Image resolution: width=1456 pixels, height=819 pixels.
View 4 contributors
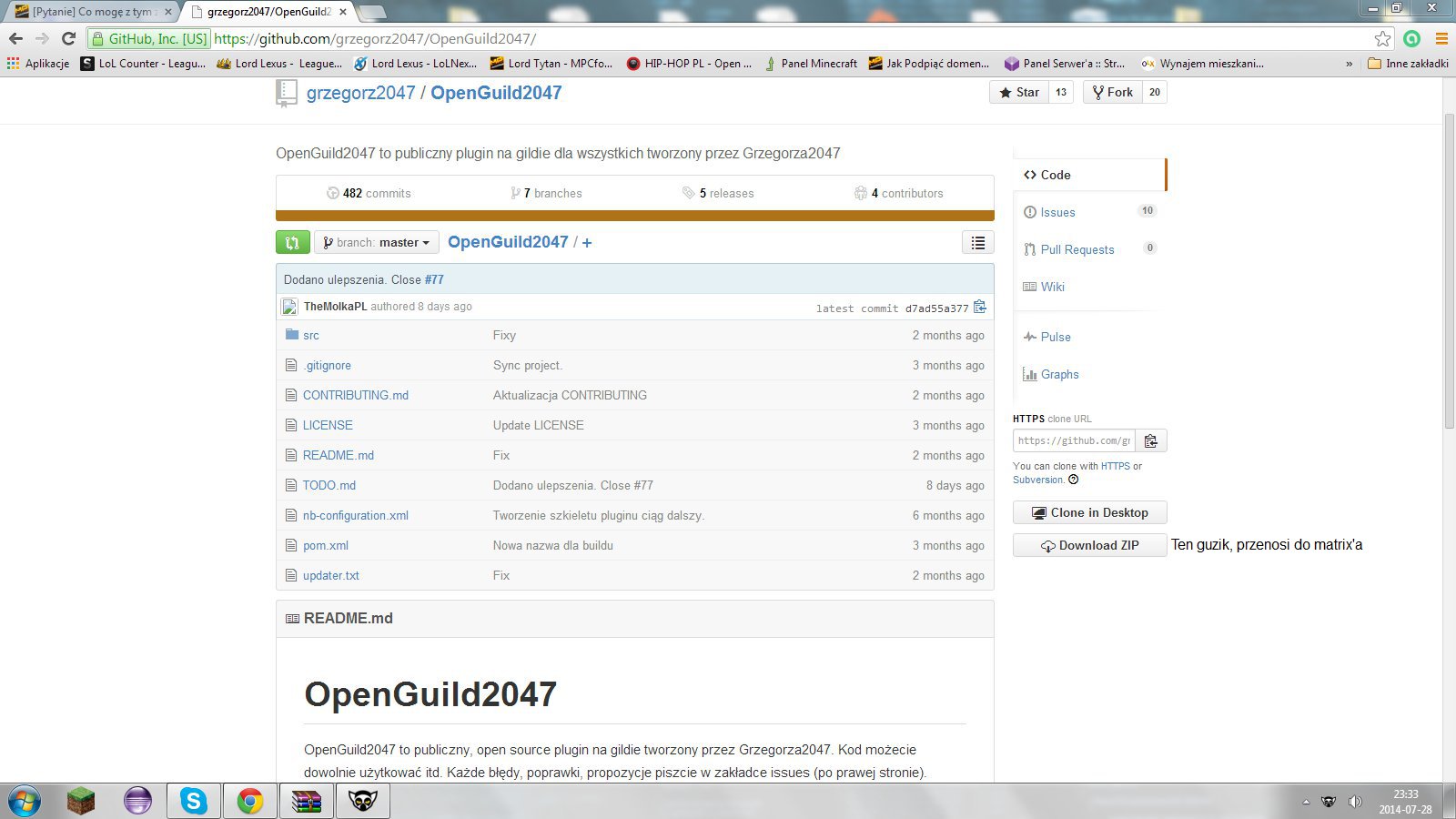(x=899, y=193)
